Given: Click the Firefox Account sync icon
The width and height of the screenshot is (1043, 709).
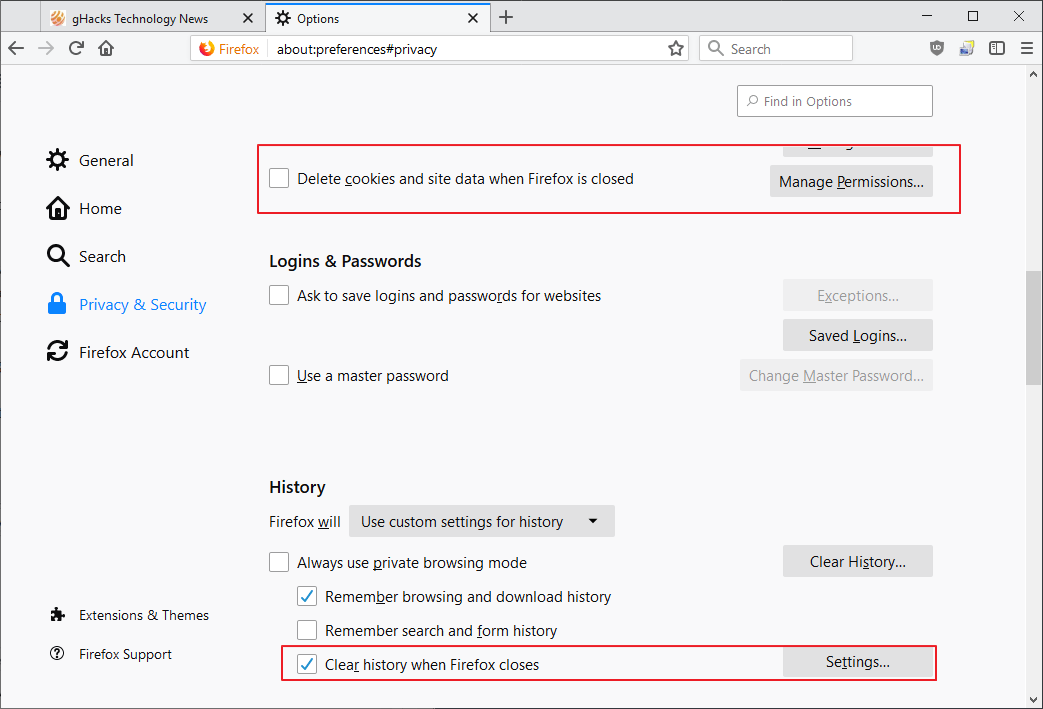Looking at the screenshot, I should [x=57, y=351].
